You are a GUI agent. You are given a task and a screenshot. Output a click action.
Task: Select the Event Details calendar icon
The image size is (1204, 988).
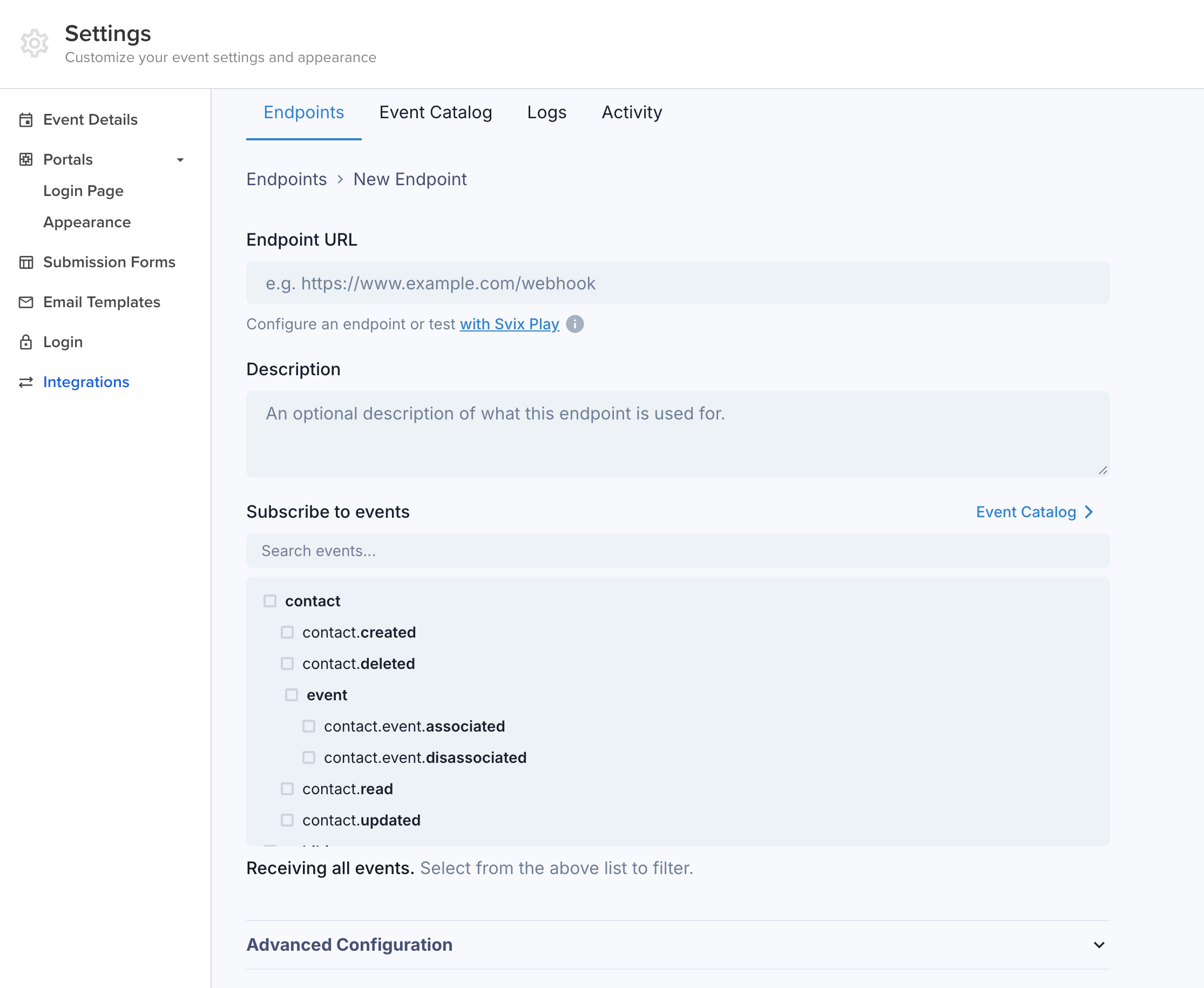click(x=25, y=119)
